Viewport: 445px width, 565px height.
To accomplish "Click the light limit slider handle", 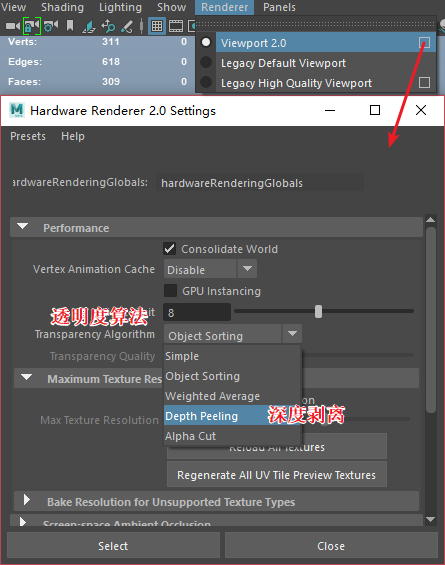I will (318, 311).
